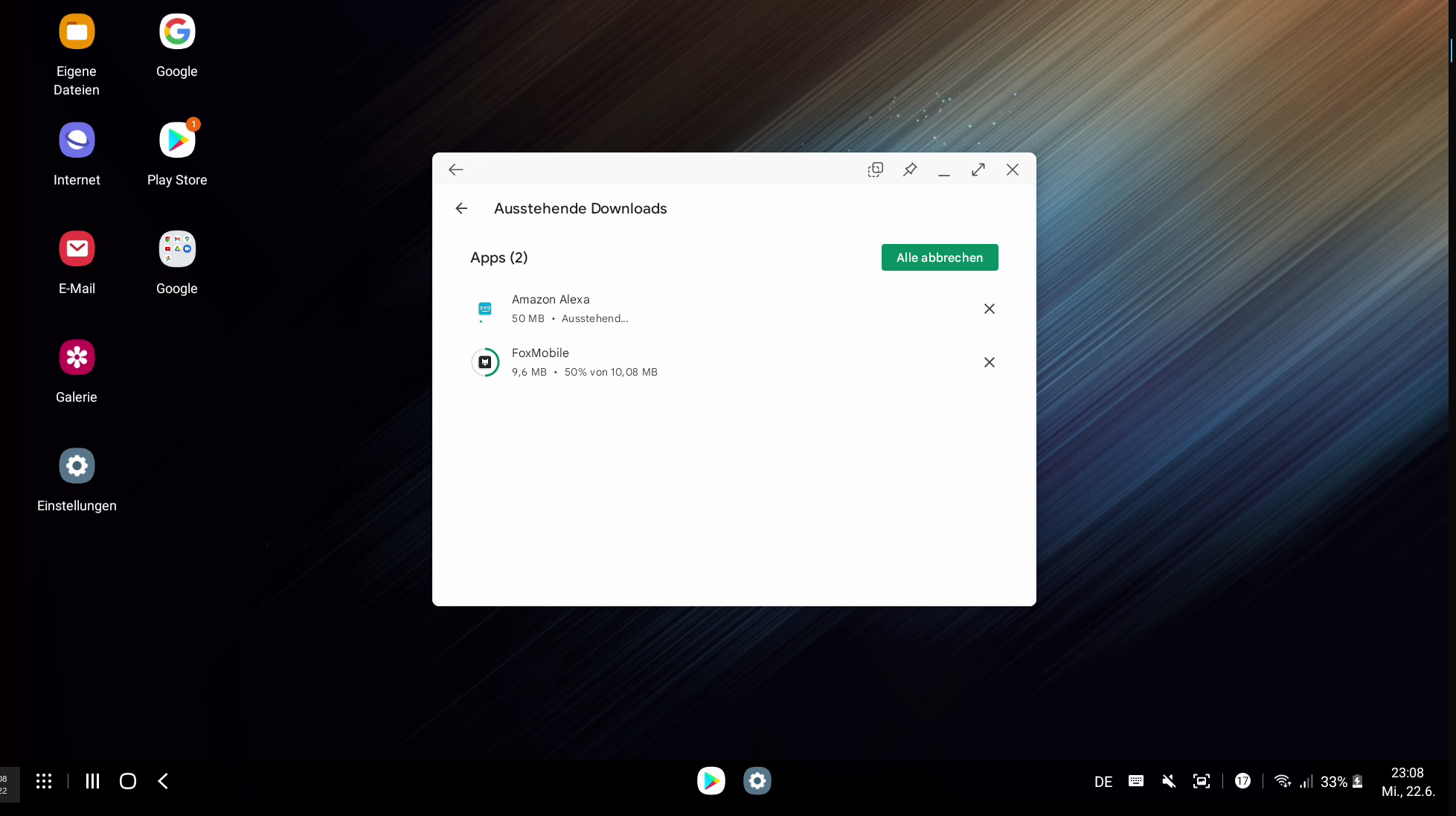
Task: Launch the Galerie app
Action: 77,358
